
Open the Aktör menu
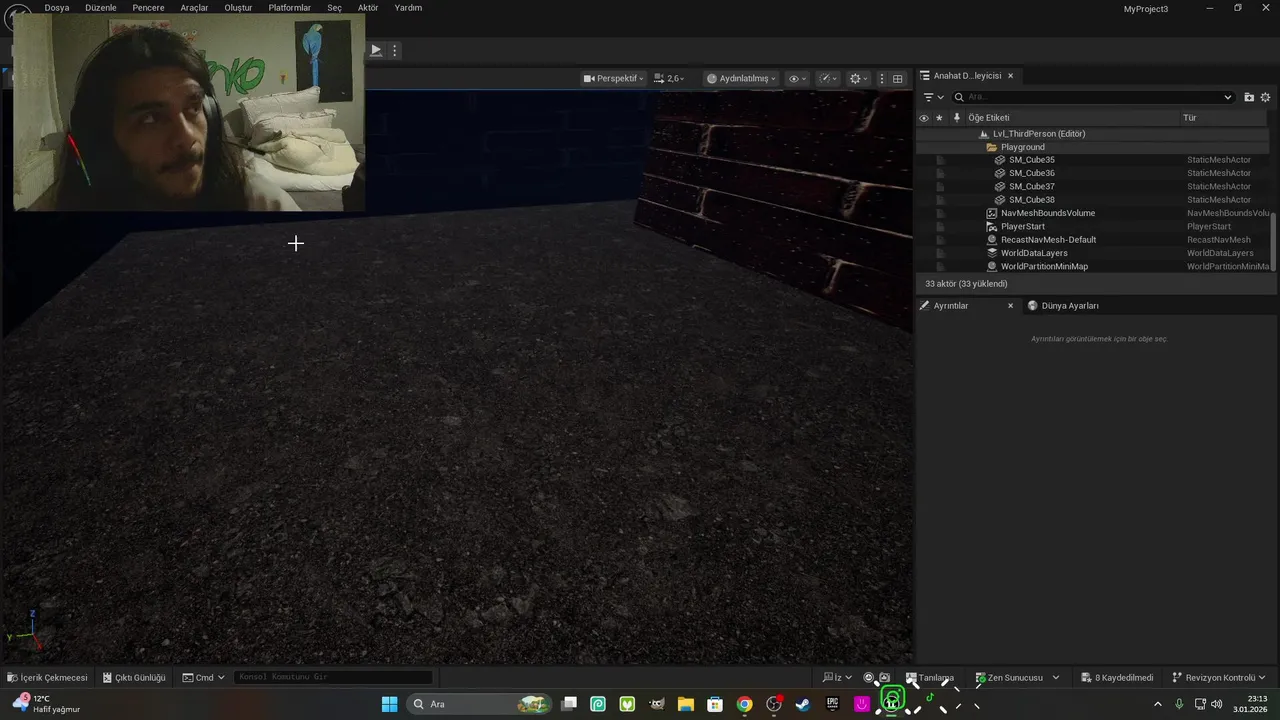pyautogui.click(x=368, y=8)
